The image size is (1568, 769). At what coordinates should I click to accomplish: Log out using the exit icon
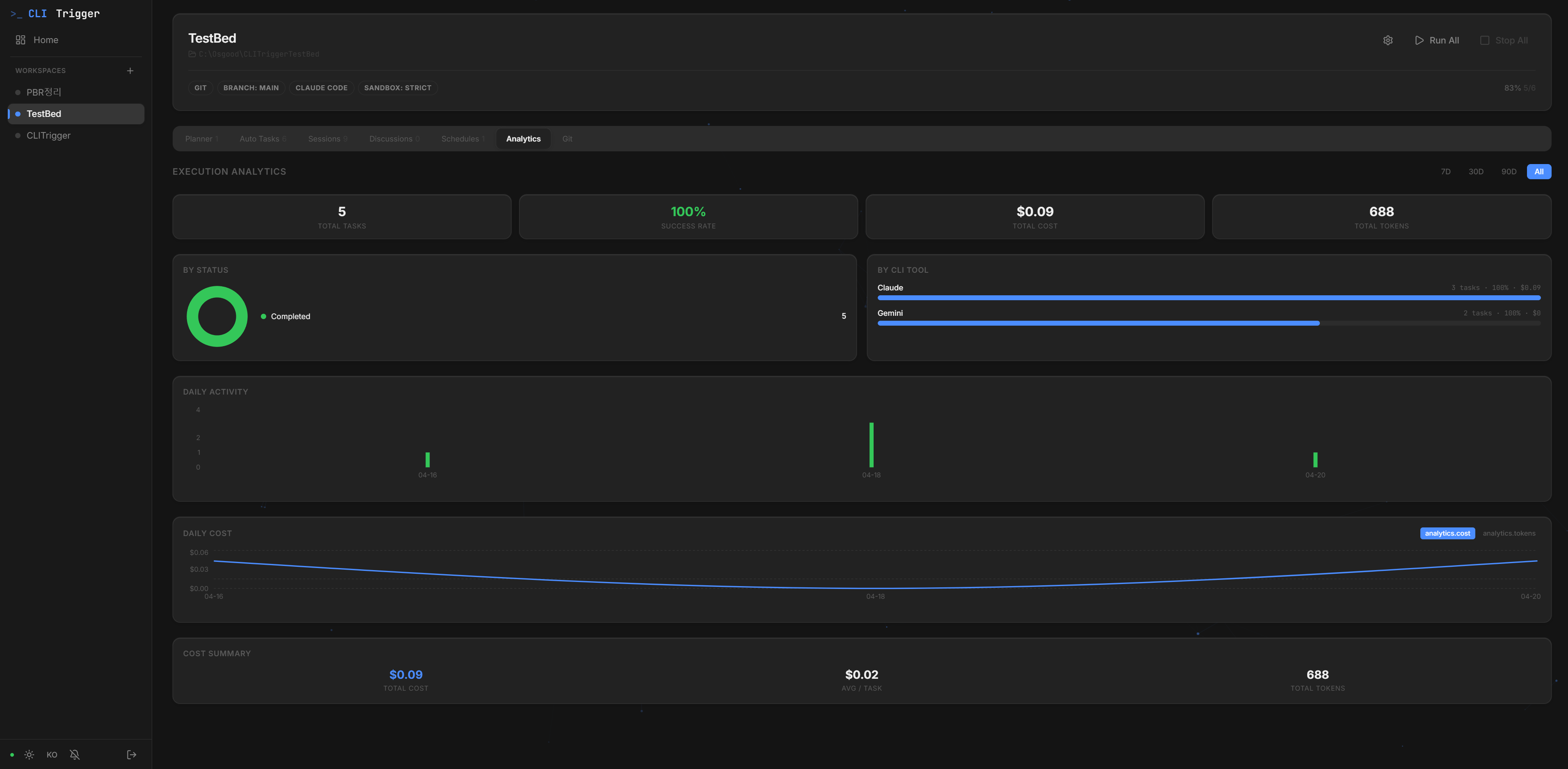131,755
